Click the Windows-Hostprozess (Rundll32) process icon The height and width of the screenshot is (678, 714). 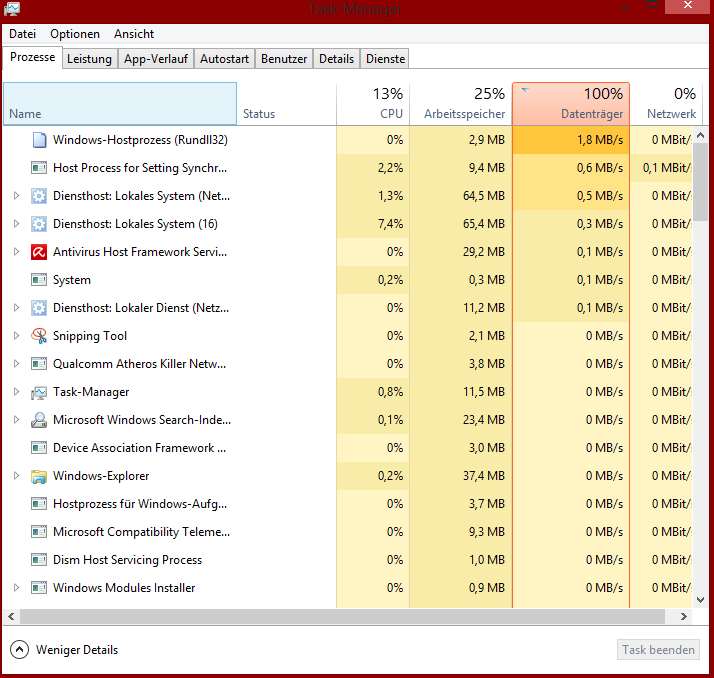[39, 140]
